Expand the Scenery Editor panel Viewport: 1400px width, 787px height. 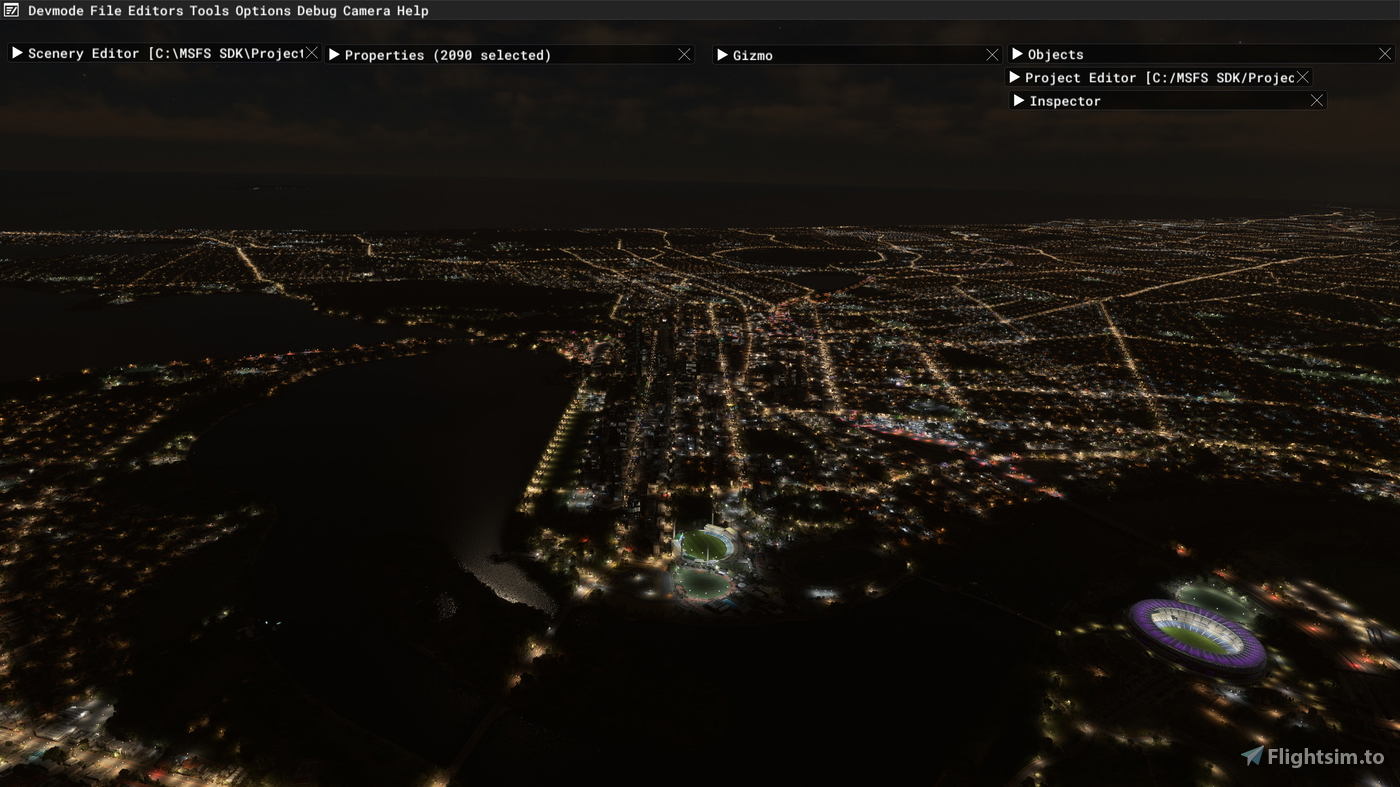17,52
